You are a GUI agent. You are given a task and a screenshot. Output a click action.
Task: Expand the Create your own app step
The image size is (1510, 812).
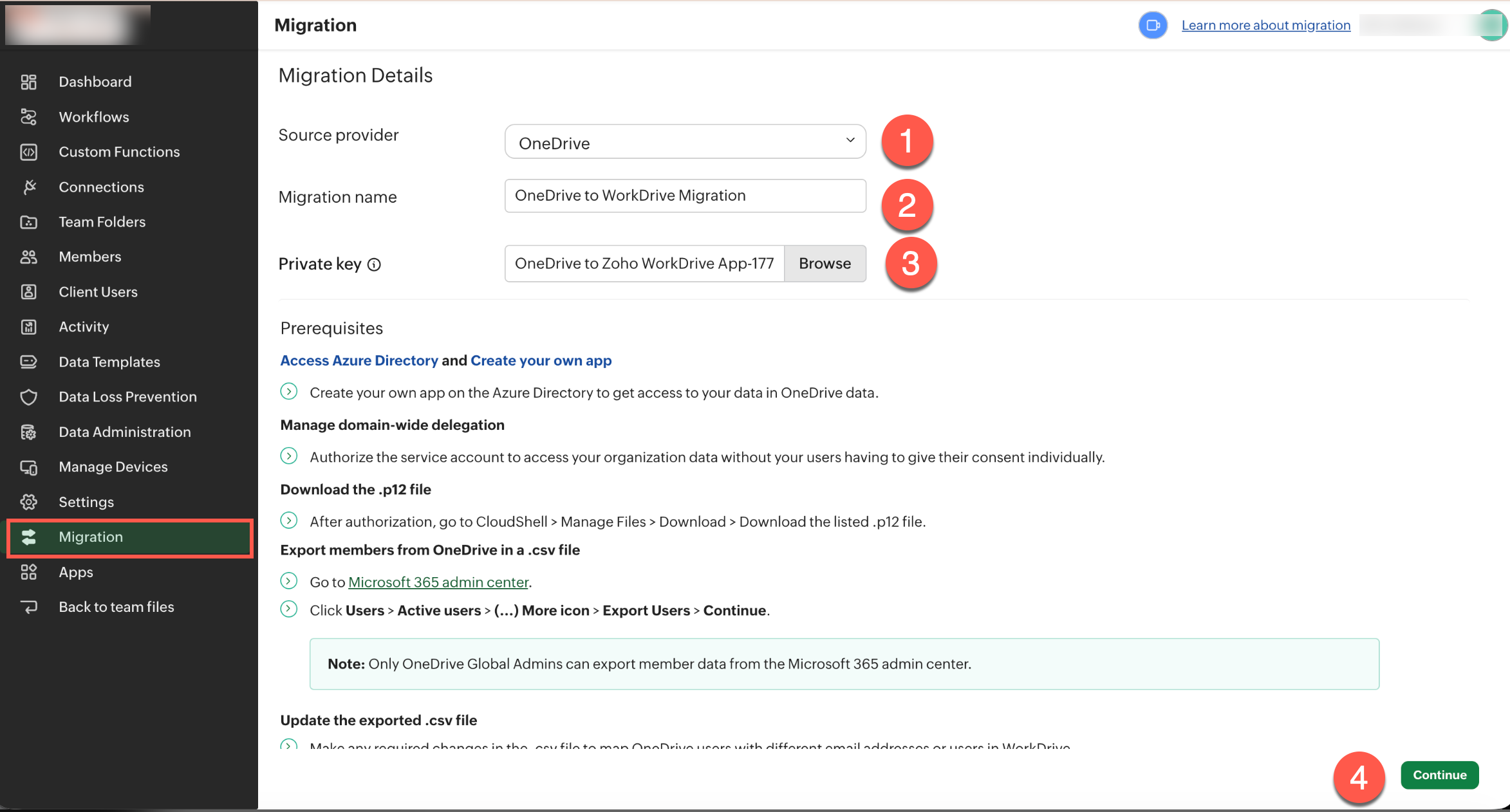pos(289,391)
